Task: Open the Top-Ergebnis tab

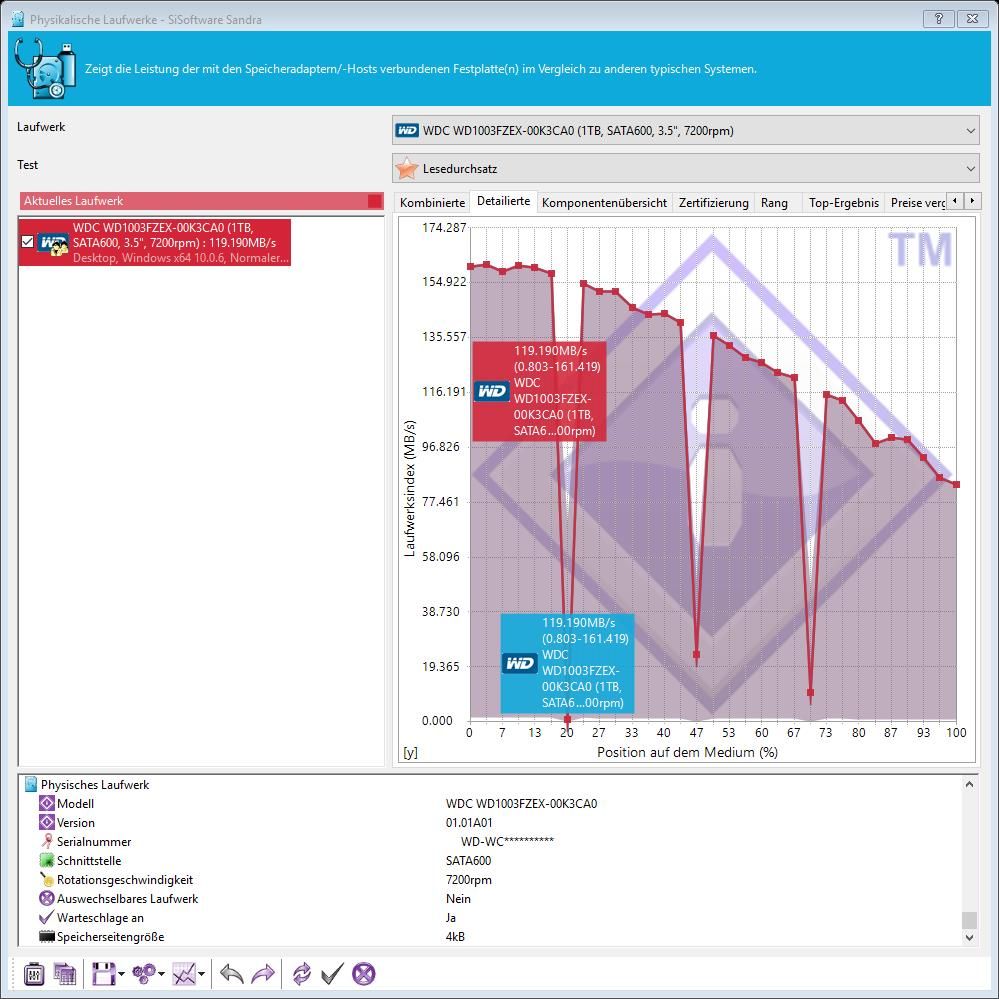Action: pos(844,203)
